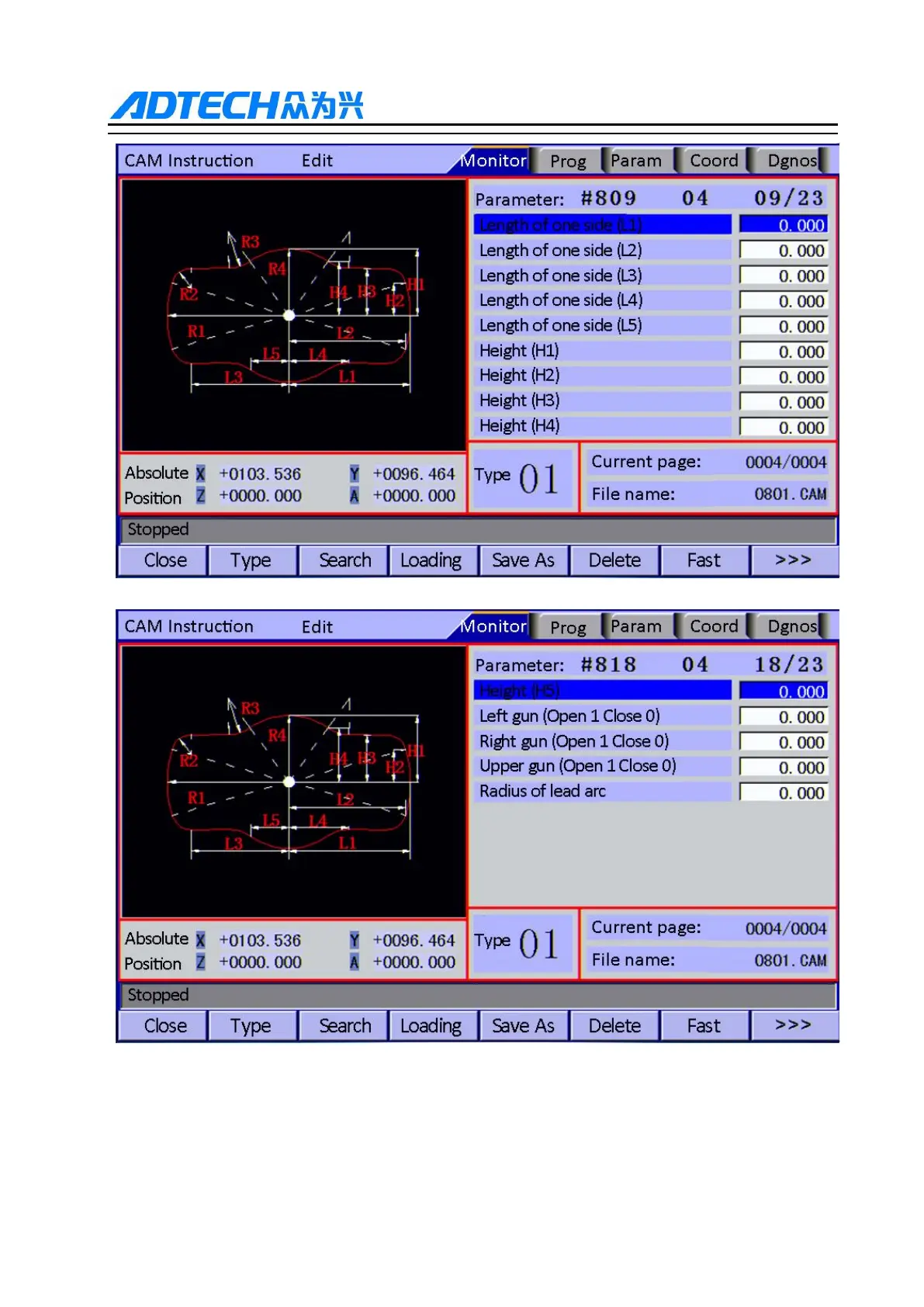Viewport: 924px width, 1307px height.
Task: Click 'Height (H1)' parameter row
Action: click(603, 351)
